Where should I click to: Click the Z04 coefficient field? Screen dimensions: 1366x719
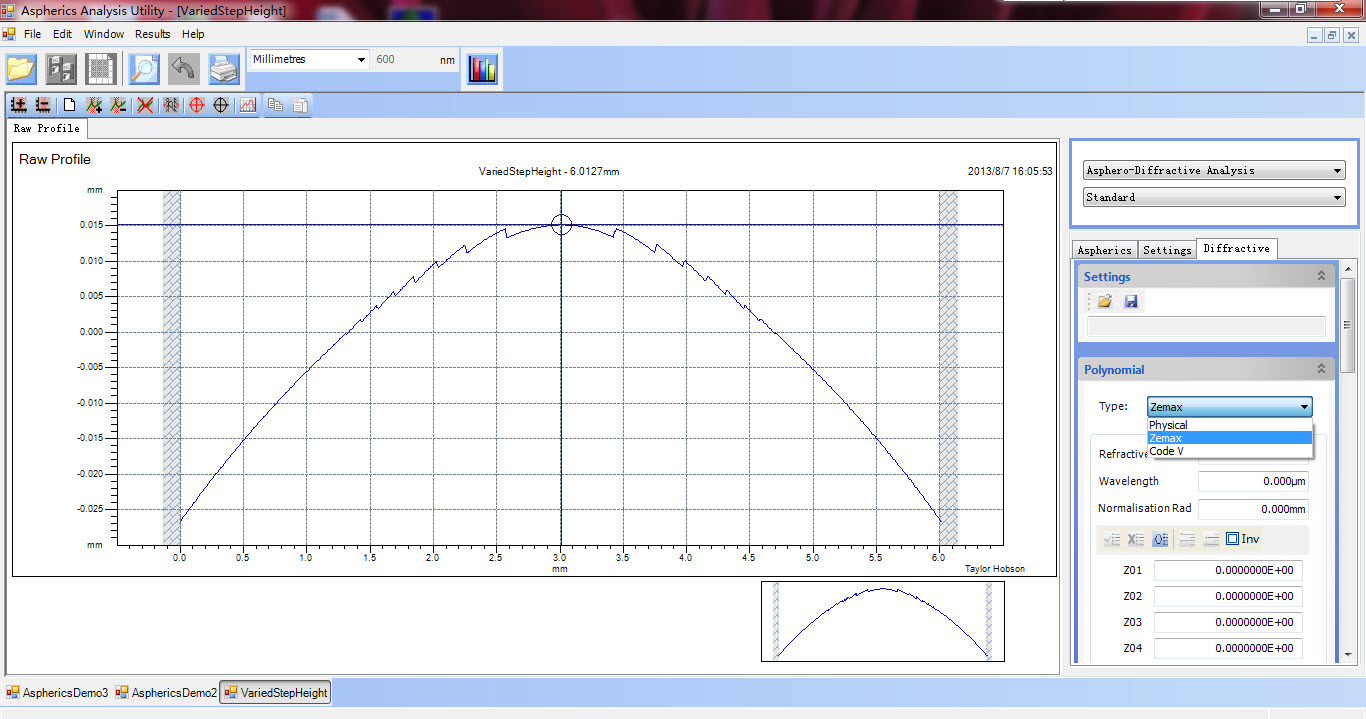(1228, 648)
